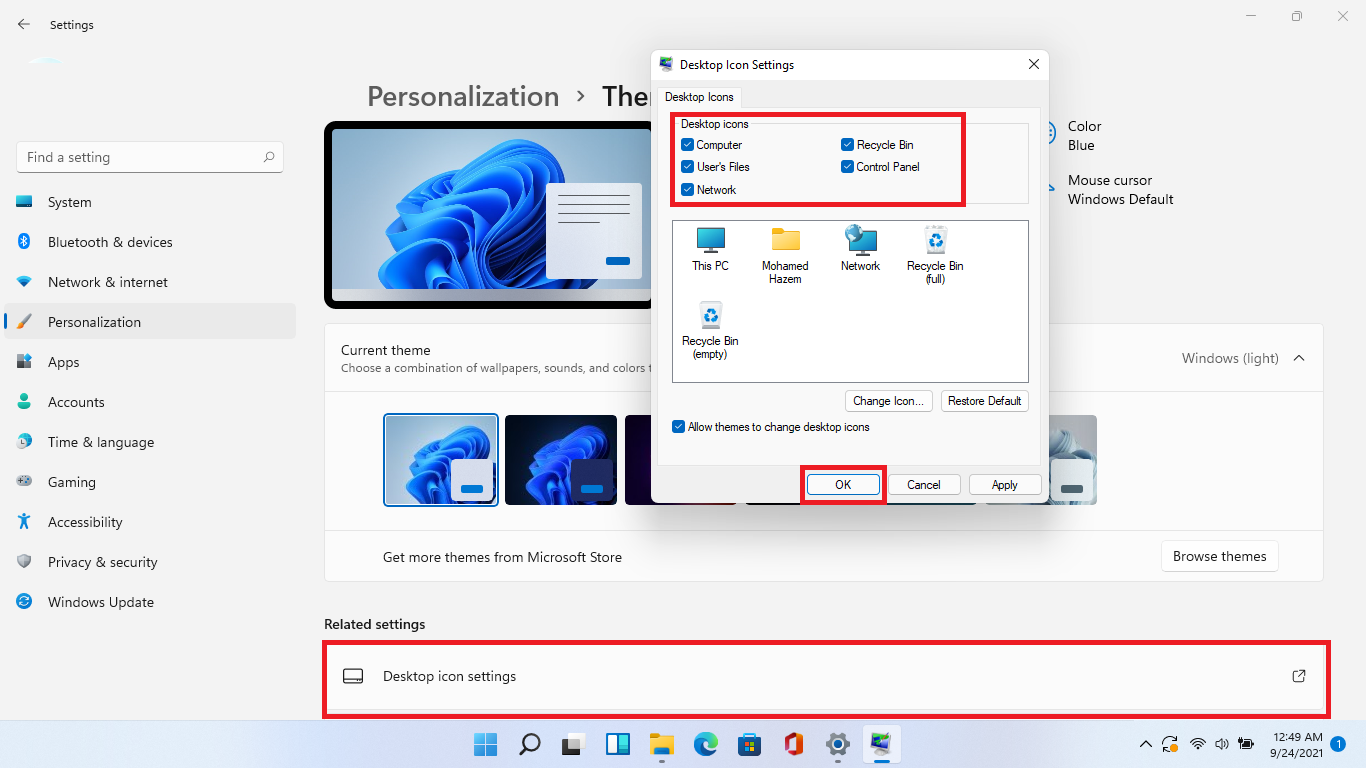
Task: Click Cancel in Desktop Icon Settings
Action: point(924,484)
